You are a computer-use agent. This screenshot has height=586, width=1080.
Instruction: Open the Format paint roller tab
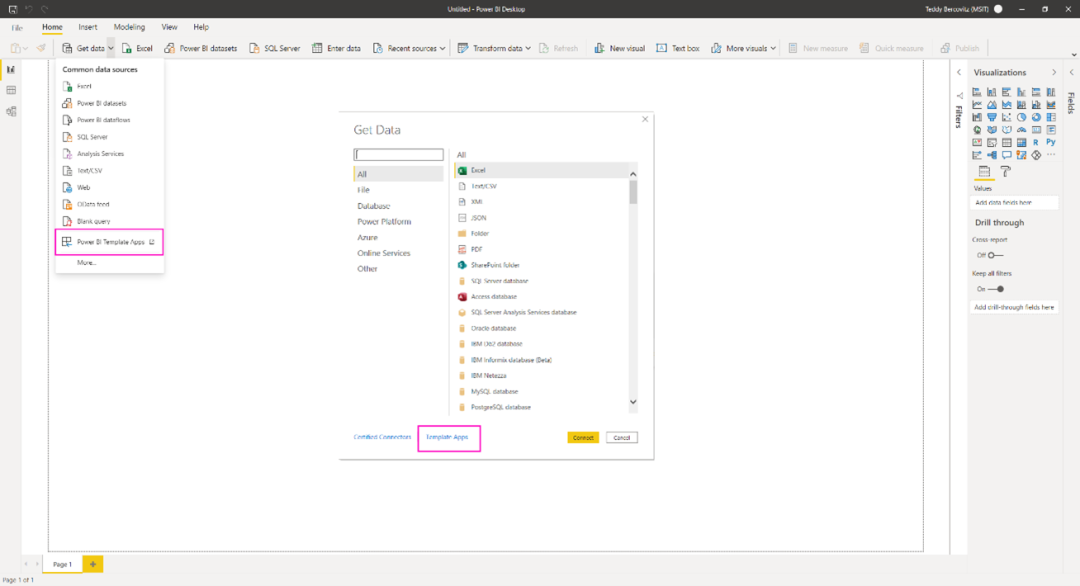pos(1006,171)
